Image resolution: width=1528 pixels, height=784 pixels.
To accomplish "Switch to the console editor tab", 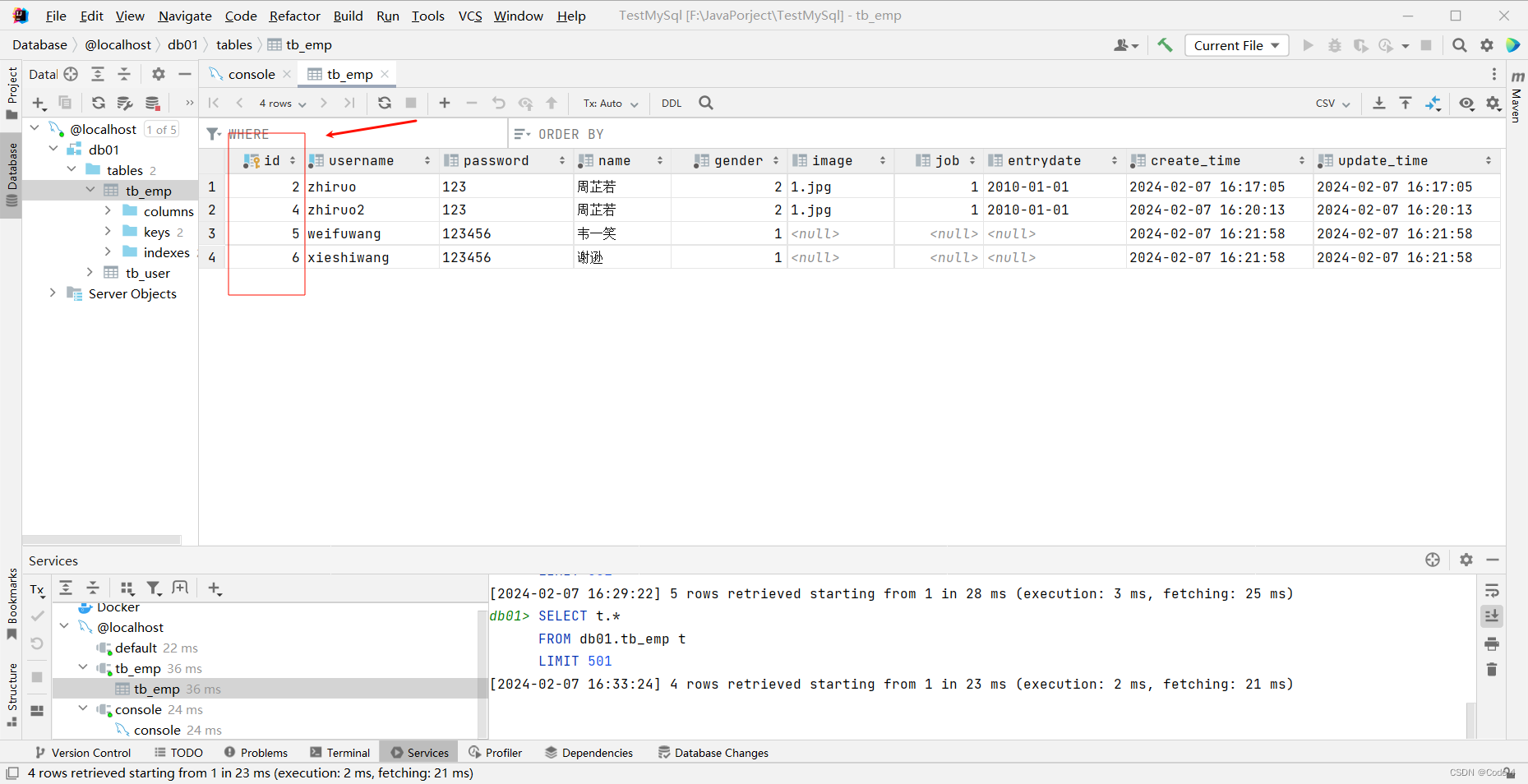I will (252, 74).
